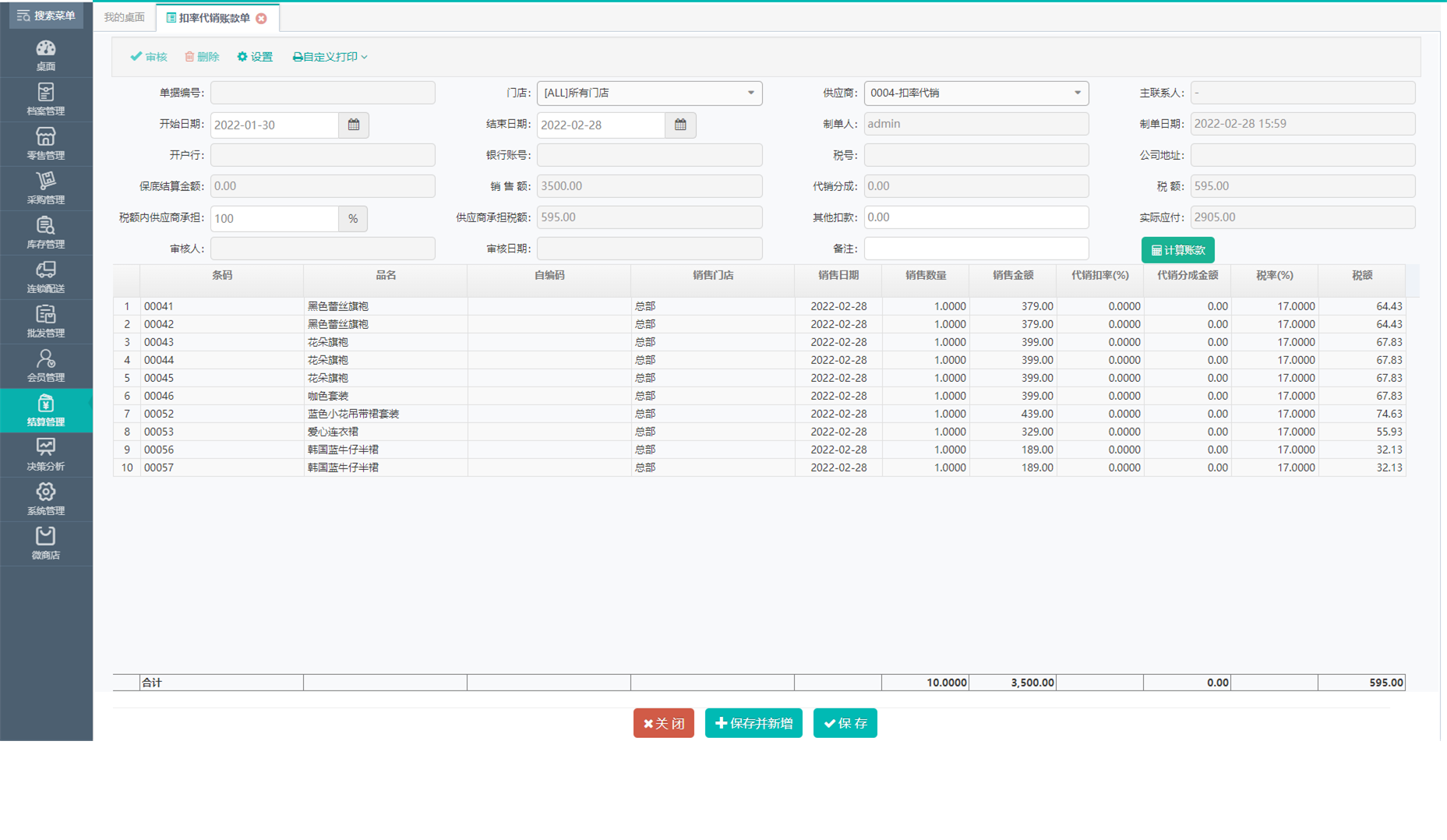This screenshot has height=840, width=1447.
Task: Open 零售管理 sidebar module
Action: pos(46,144)
